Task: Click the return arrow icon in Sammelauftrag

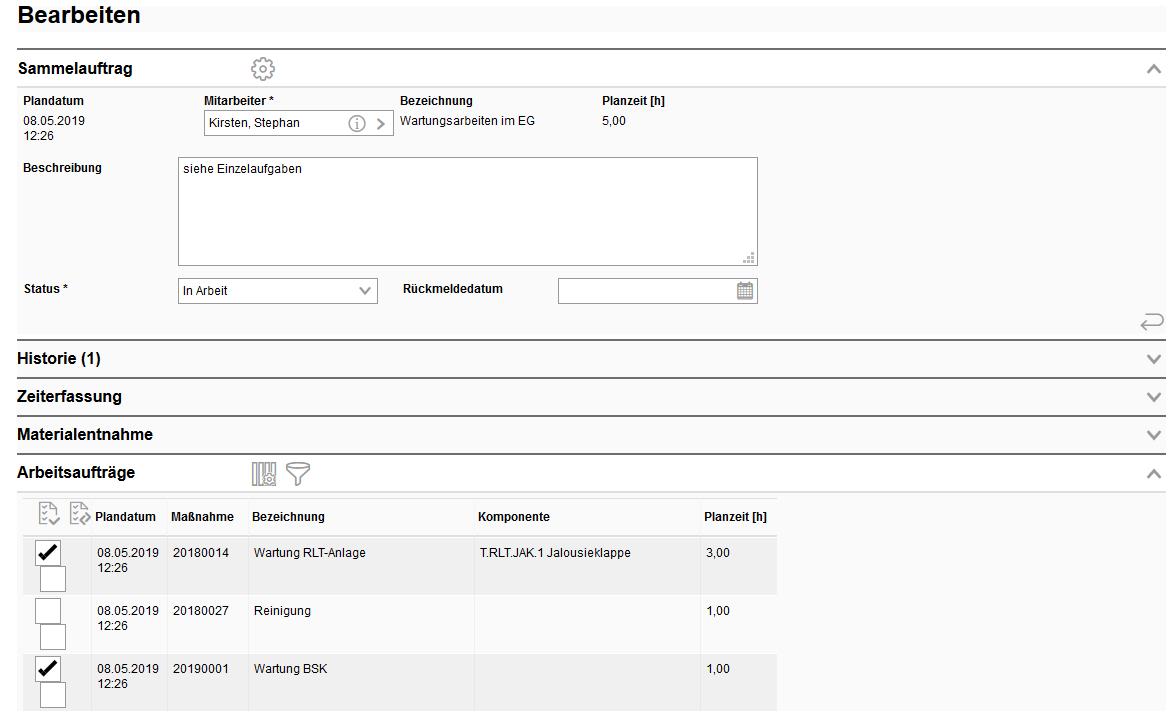Action: pyautogui.click(x=1152, y=321)
